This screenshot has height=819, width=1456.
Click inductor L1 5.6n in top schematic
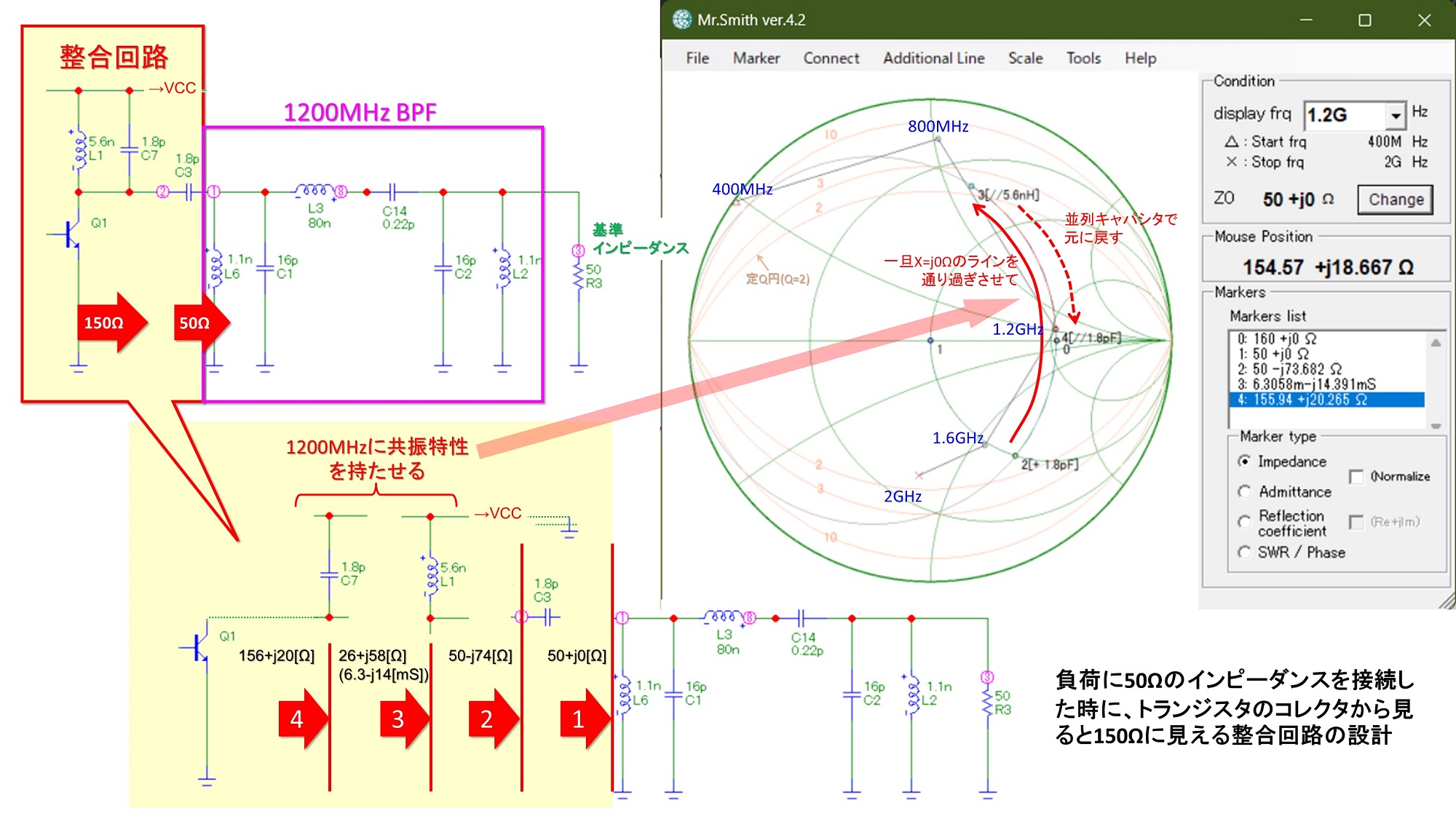coord(79,149)
